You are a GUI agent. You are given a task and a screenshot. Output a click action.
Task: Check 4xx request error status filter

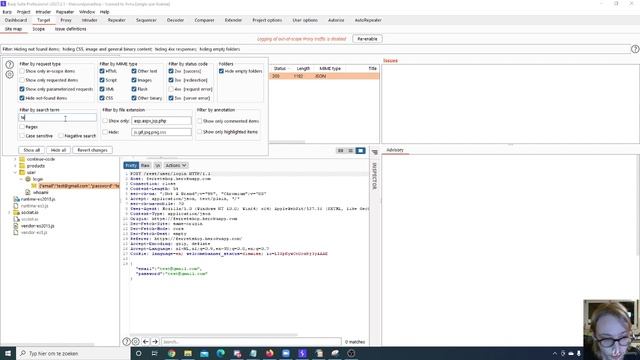[x=171, y=89]
